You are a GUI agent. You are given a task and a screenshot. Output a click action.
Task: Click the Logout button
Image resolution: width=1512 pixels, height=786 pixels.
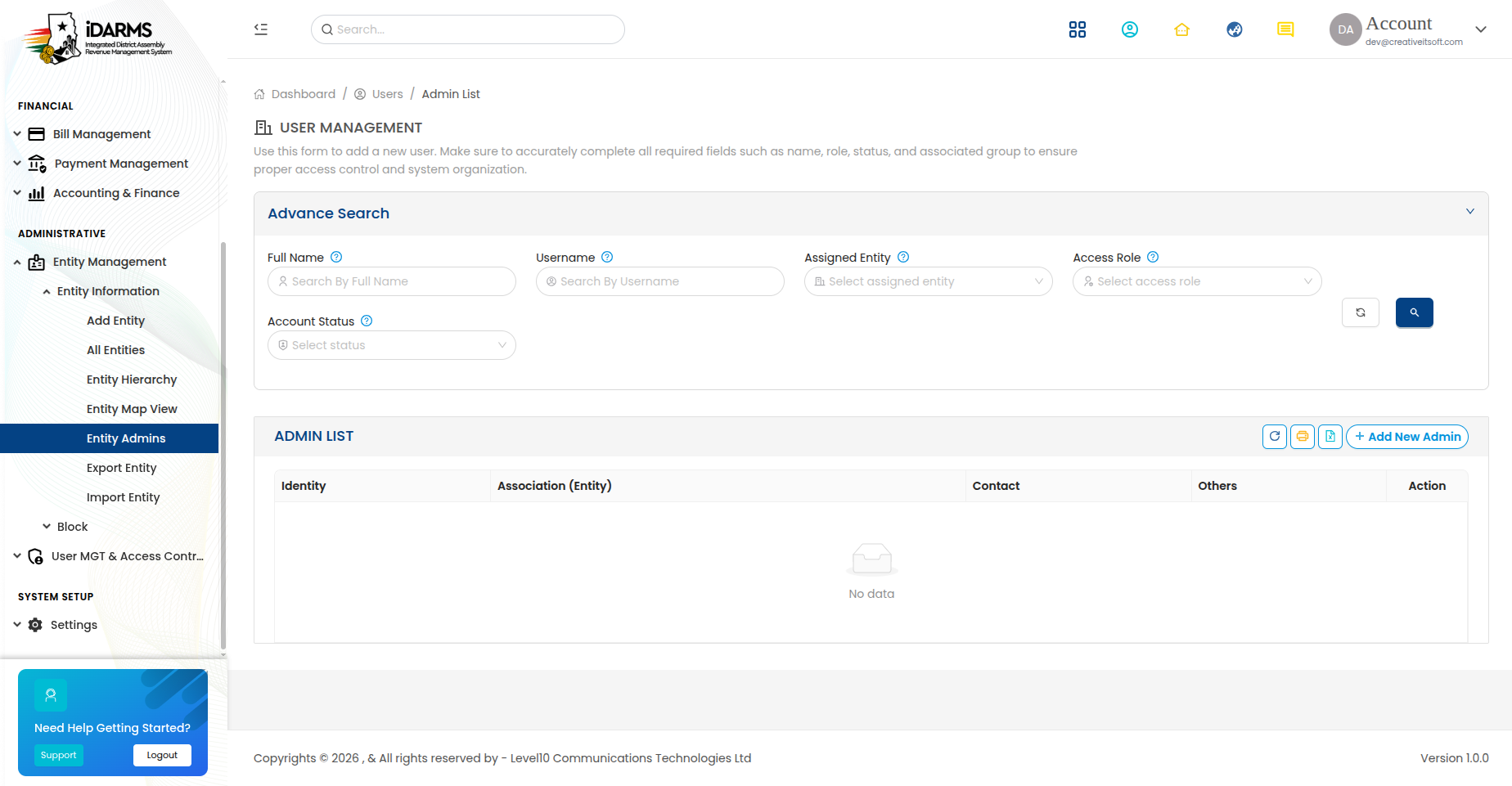pos(162,755)
